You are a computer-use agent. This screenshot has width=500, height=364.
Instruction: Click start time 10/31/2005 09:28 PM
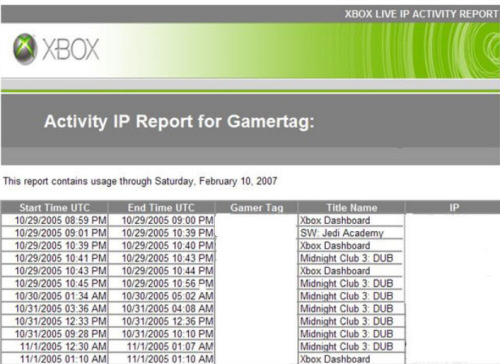(55, 334)
